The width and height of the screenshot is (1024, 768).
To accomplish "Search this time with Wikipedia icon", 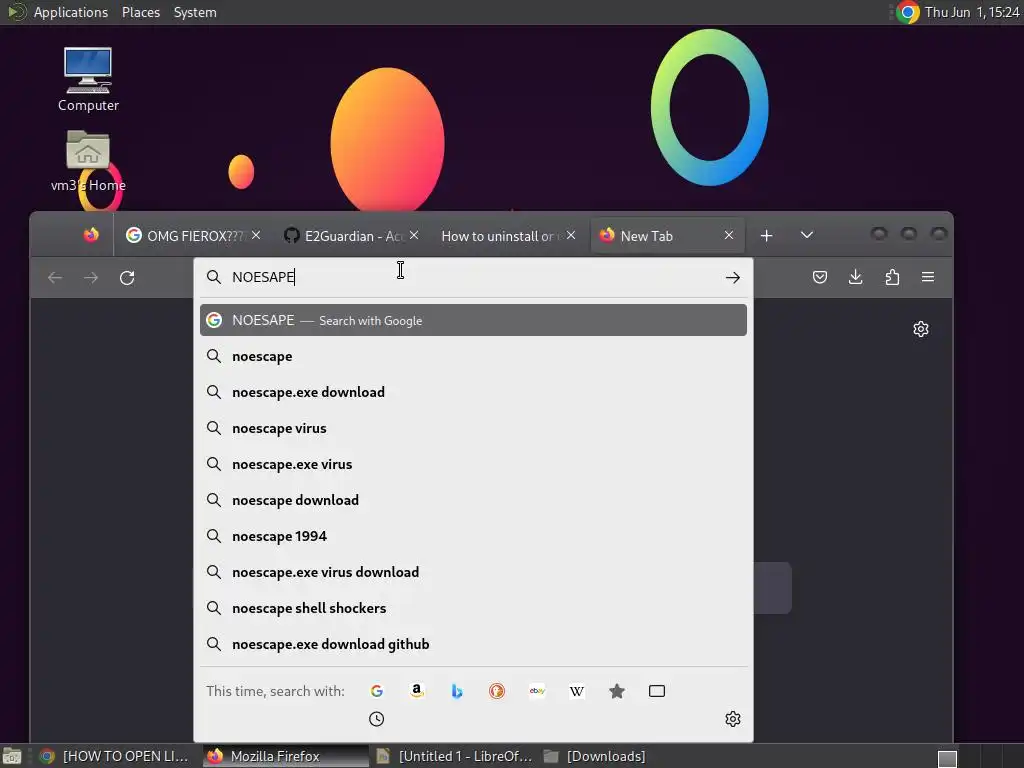I will coord(577,691).
